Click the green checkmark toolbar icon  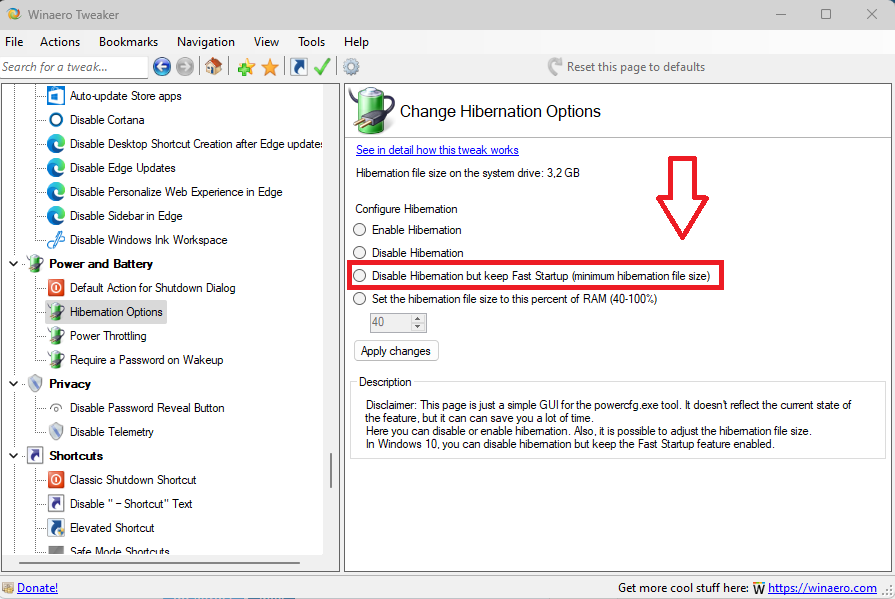[322, 67]
